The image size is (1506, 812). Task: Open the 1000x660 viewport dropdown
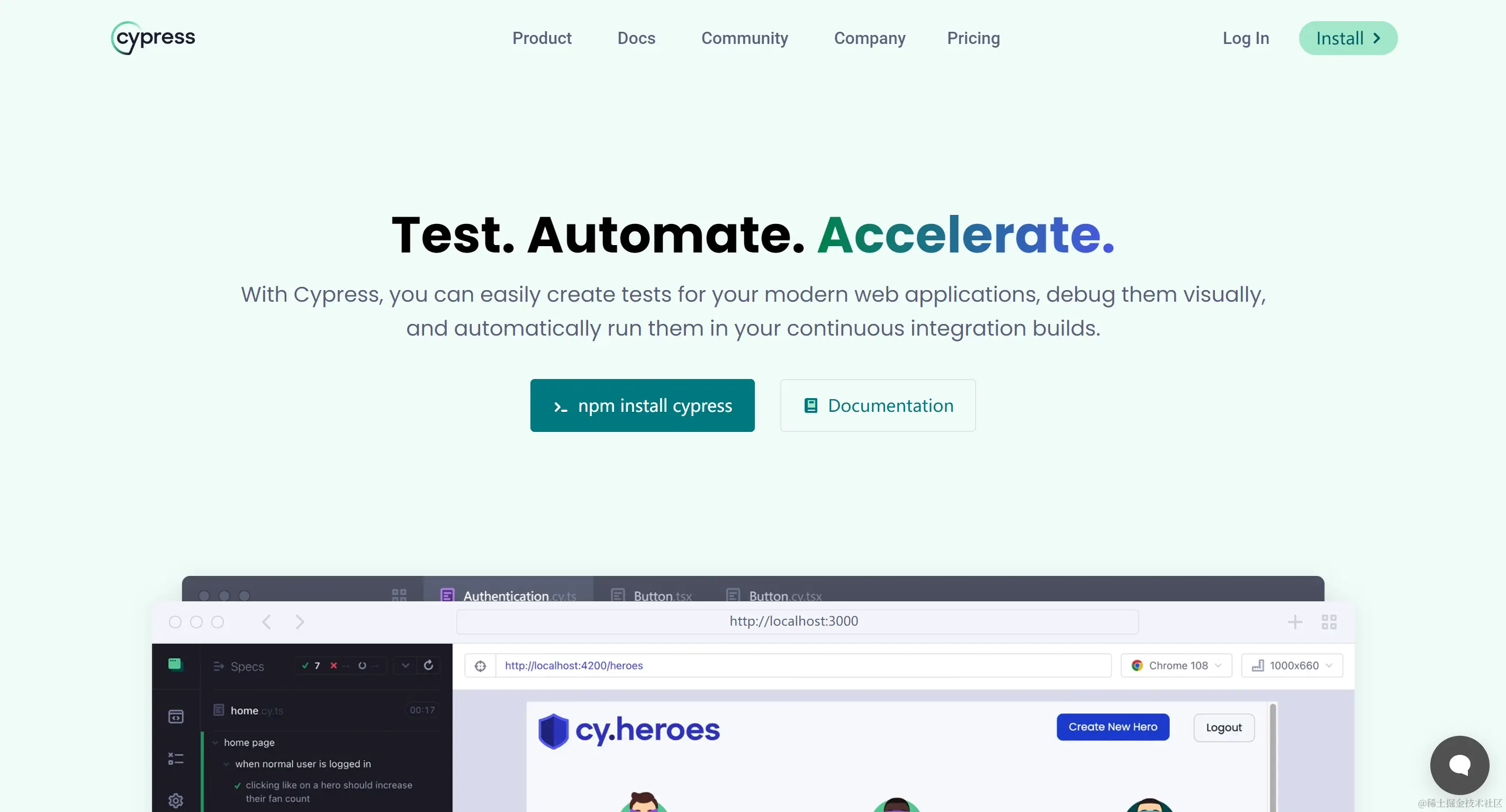coord(1292,666)
